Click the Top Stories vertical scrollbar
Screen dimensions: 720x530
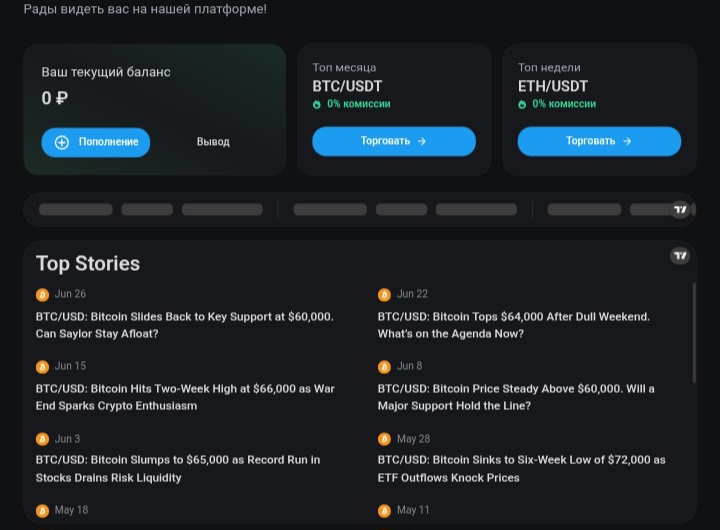point(694,333)
